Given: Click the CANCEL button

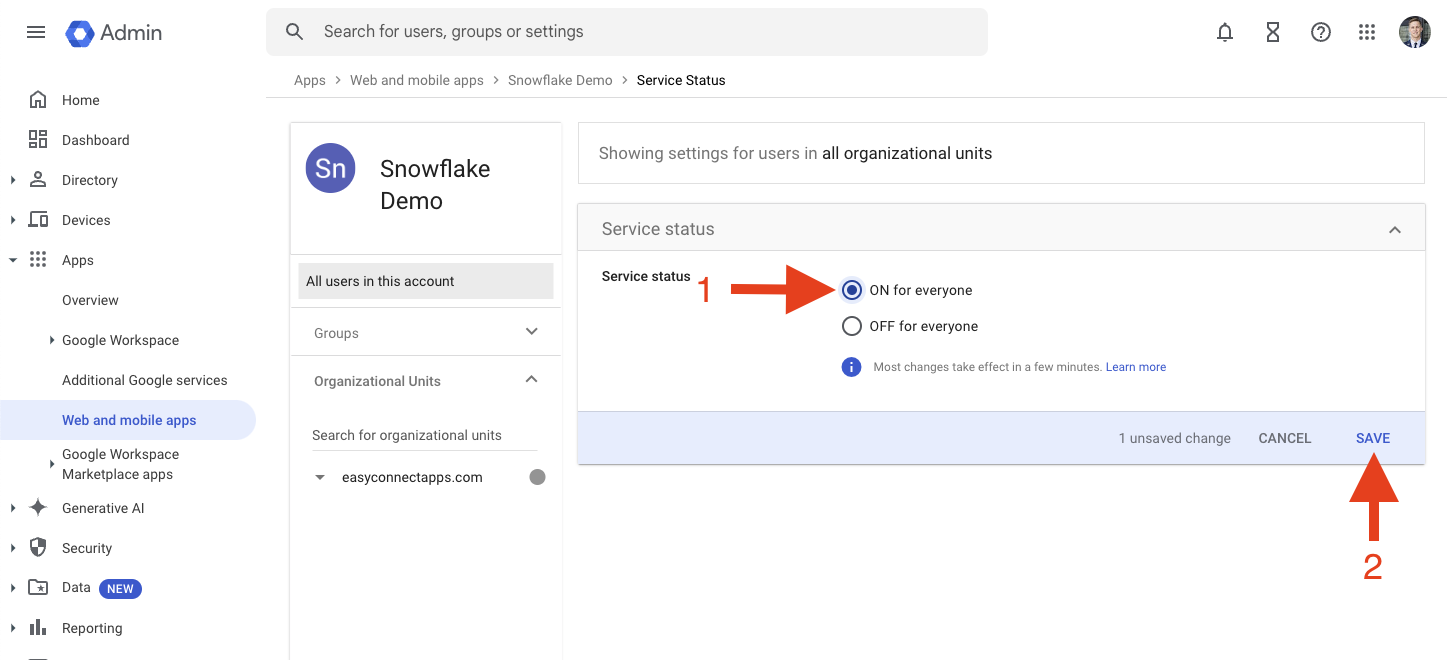Looking at the screenshot, I should 1284,438.
